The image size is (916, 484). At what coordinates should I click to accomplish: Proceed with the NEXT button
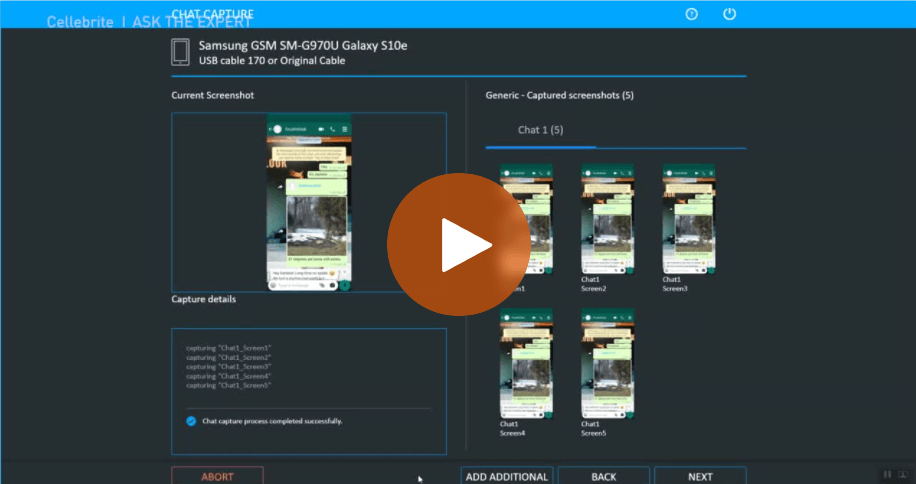click(x=700, y=476)
